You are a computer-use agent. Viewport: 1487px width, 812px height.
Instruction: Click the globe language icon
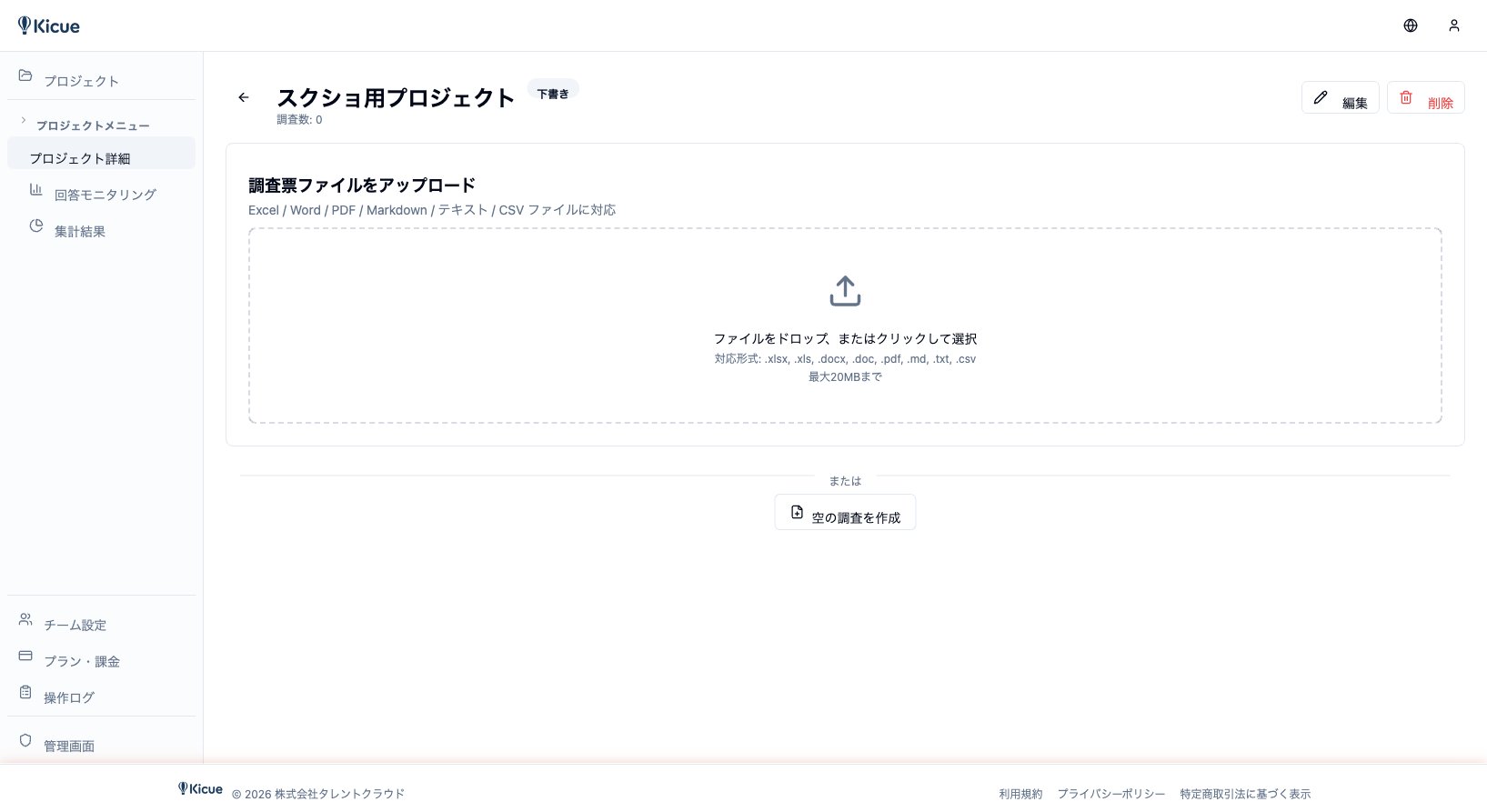tap(1410, 25)
